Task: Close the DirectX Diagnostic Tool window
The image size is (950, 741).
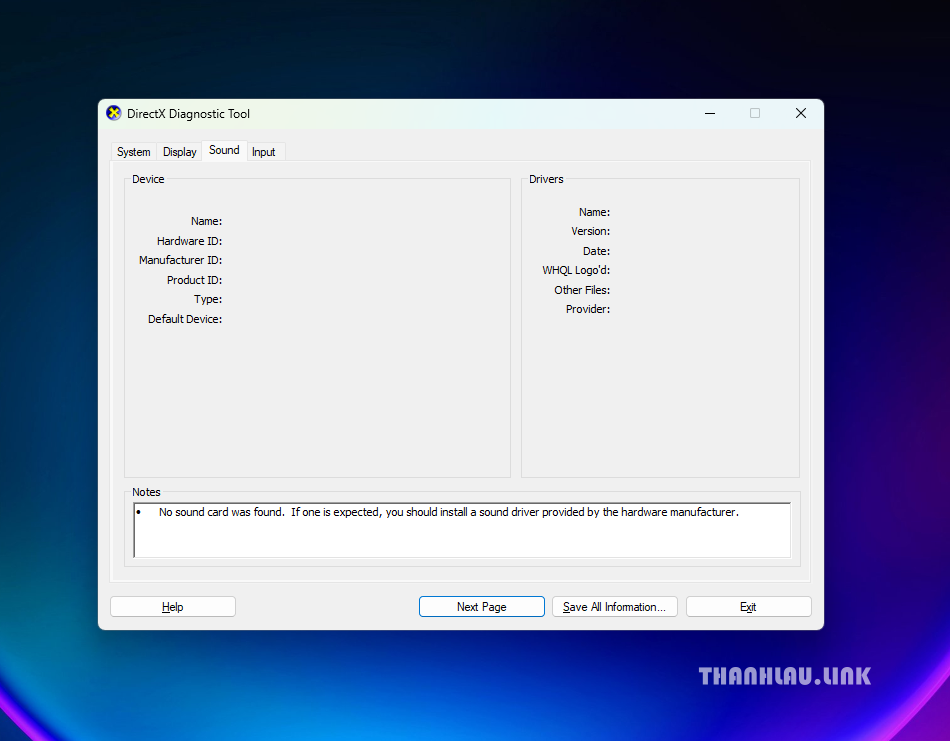Action: 801,113
